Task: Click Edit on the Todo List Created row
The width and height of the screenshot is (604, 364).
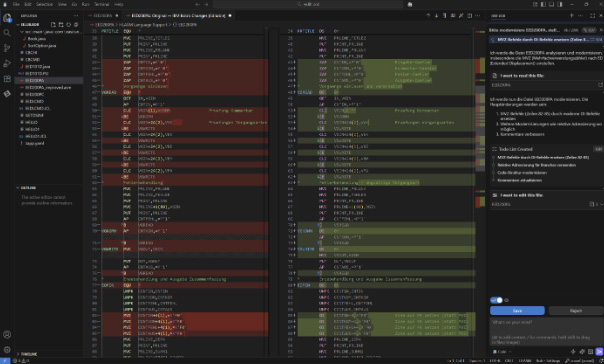Action: click(x=598, y=149)
